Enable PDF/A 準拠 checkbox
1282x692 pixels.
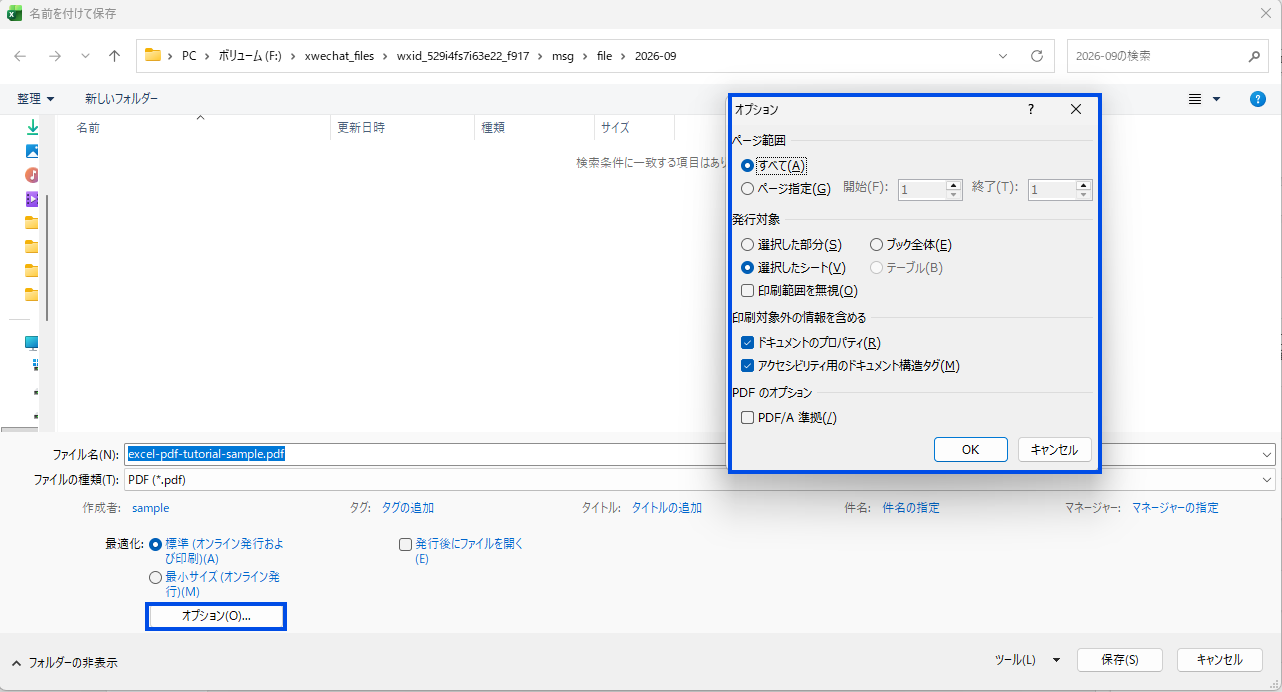point(747,418)
